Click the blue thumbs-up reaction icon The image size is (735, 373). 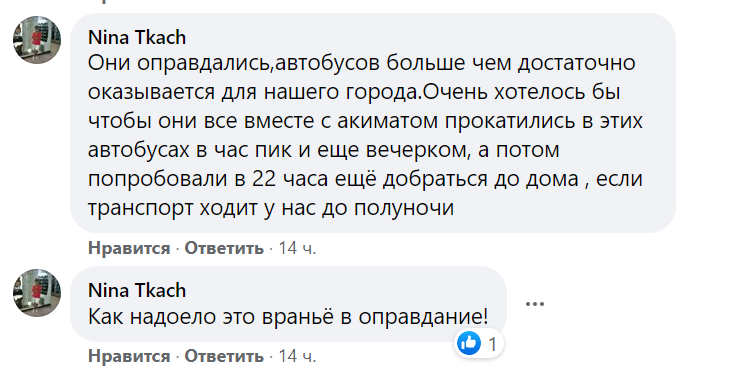[468, 343]
